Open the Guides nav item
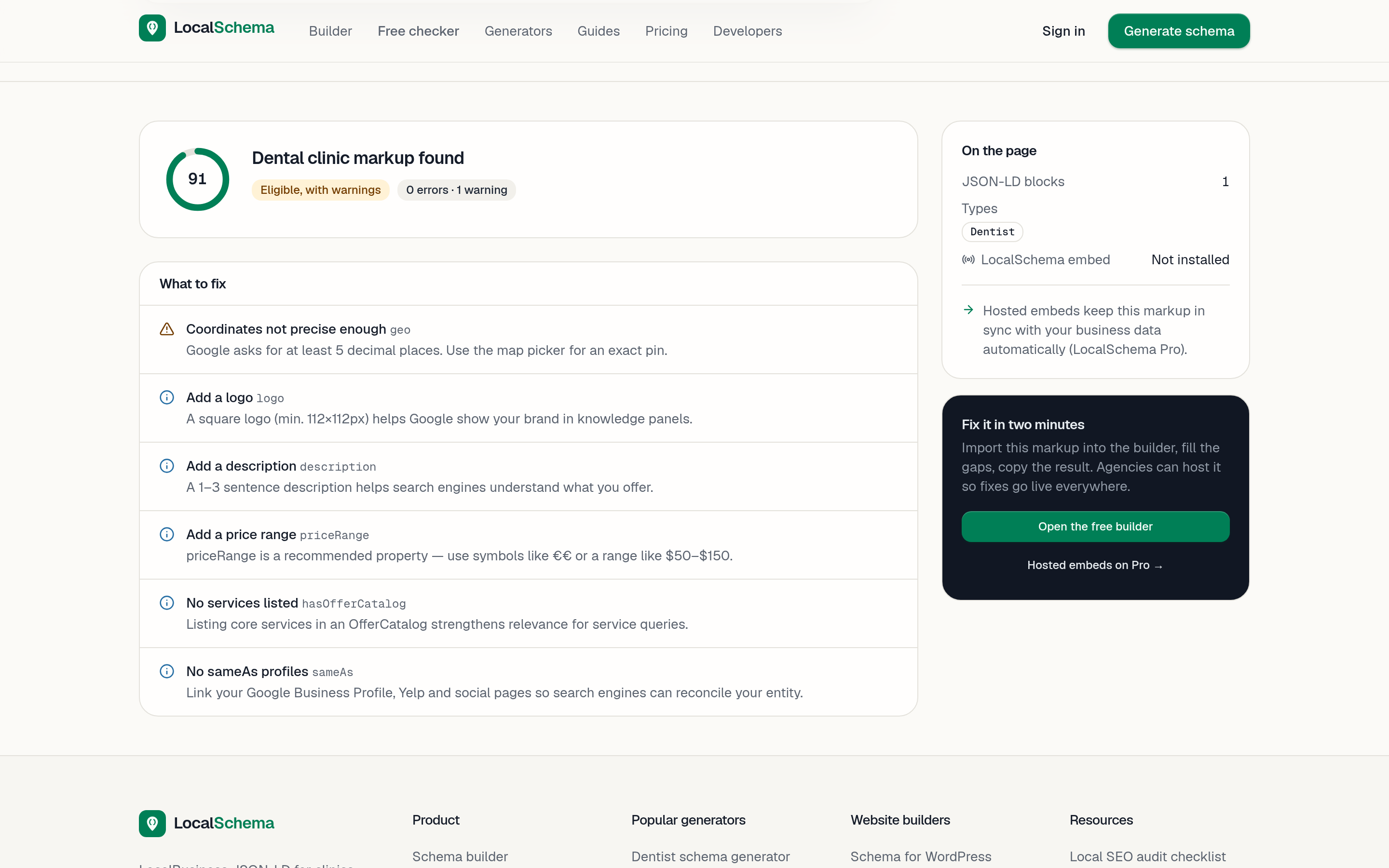The image size is (1389, 868). pos(598,31)
